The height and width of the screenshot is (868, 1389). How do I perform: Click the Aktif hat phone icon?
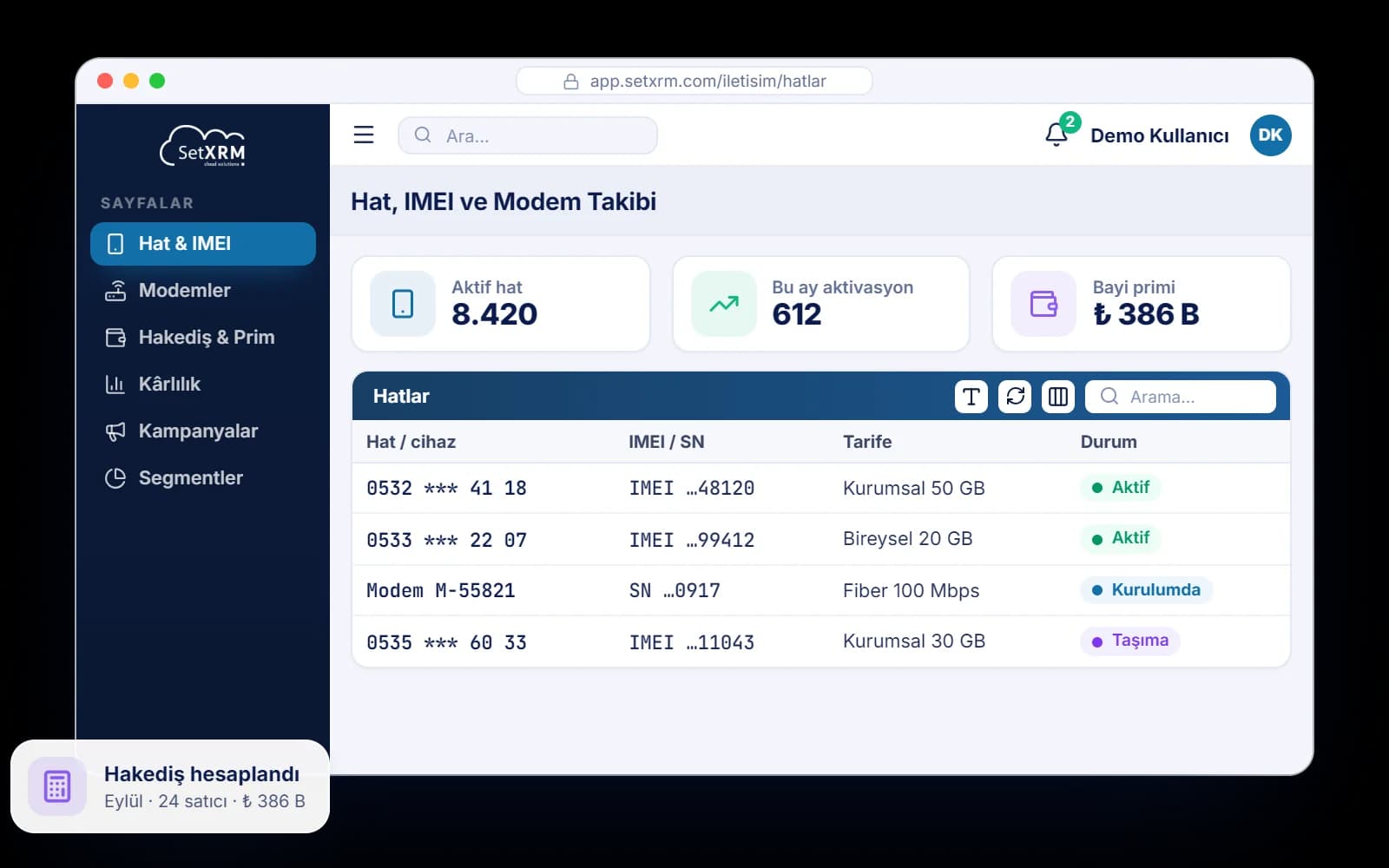tap(403, 304)
